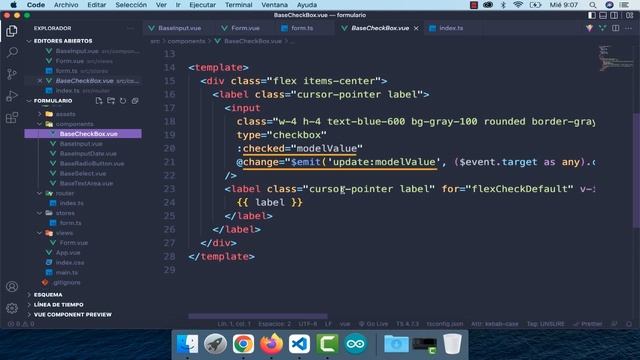The image size is (640, 360).
Task: Open BaseRadioButton.vue in the file tree
Action: tap(92, 163)
